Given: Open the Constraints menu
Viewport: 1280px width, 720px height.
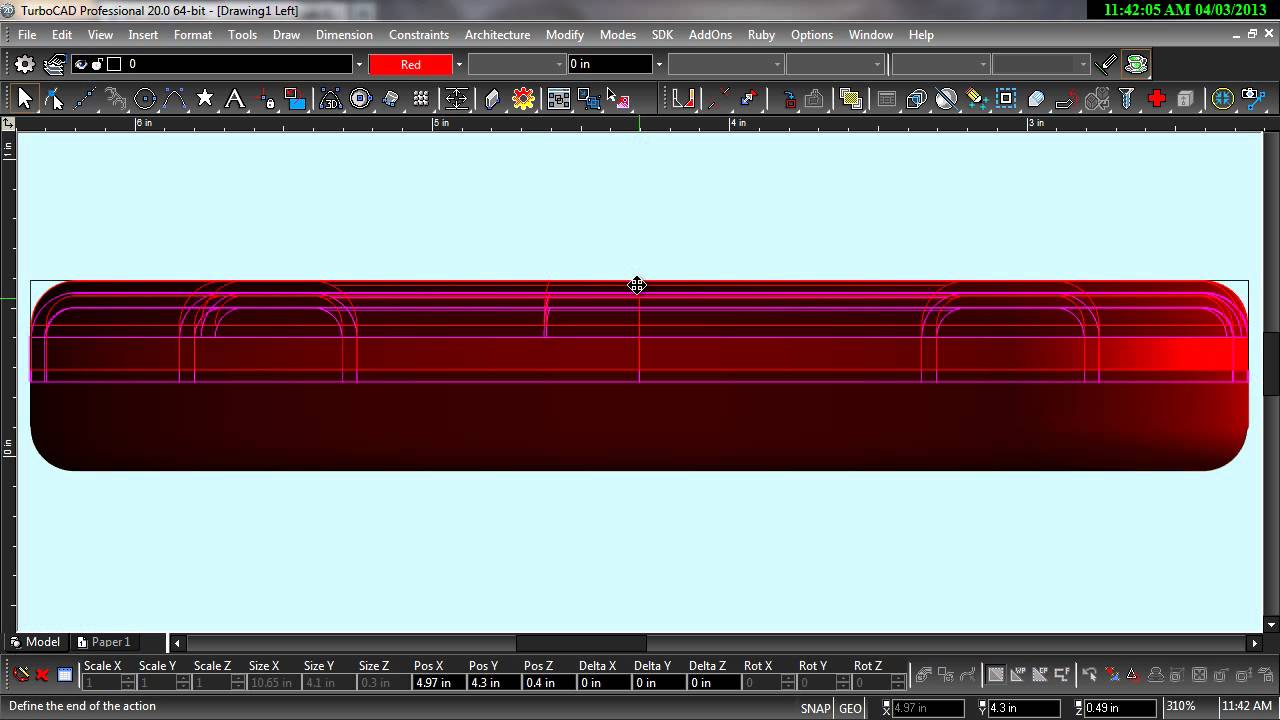Looking at the screenshot, I should tap(419, 34).
